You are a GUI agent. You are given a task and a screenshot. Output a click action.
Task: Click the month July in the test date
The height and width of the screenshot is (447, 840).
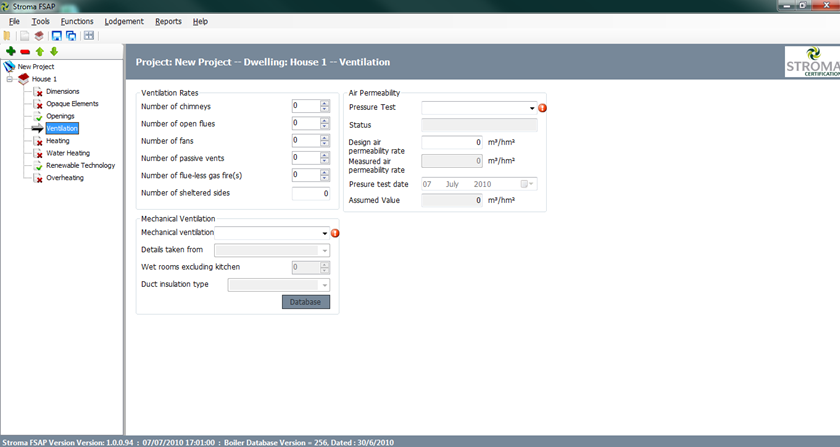452,184
